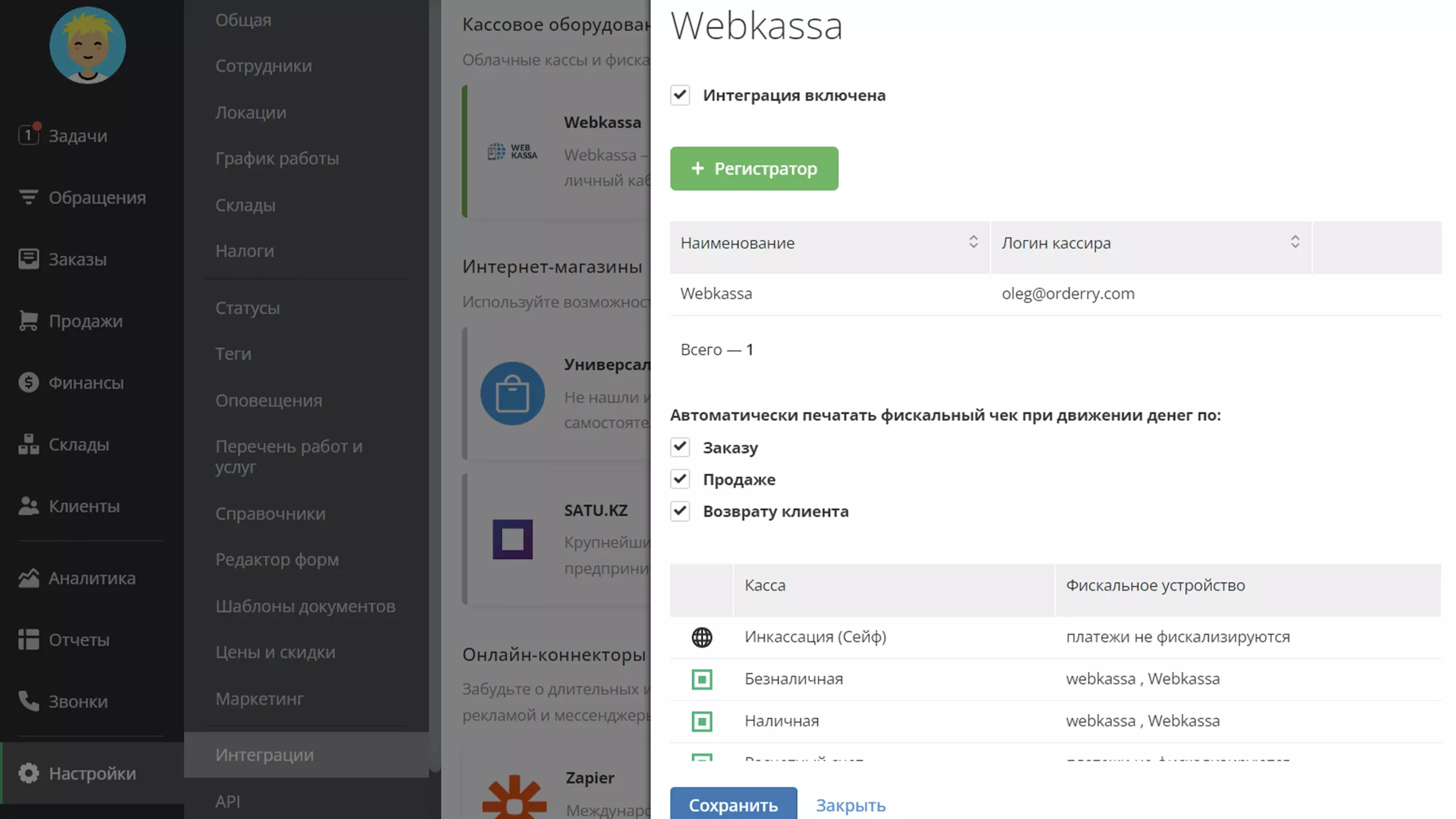Open Перечень работ и услуг section
This screenshot has width=1456, height=819.
(289, 457)
